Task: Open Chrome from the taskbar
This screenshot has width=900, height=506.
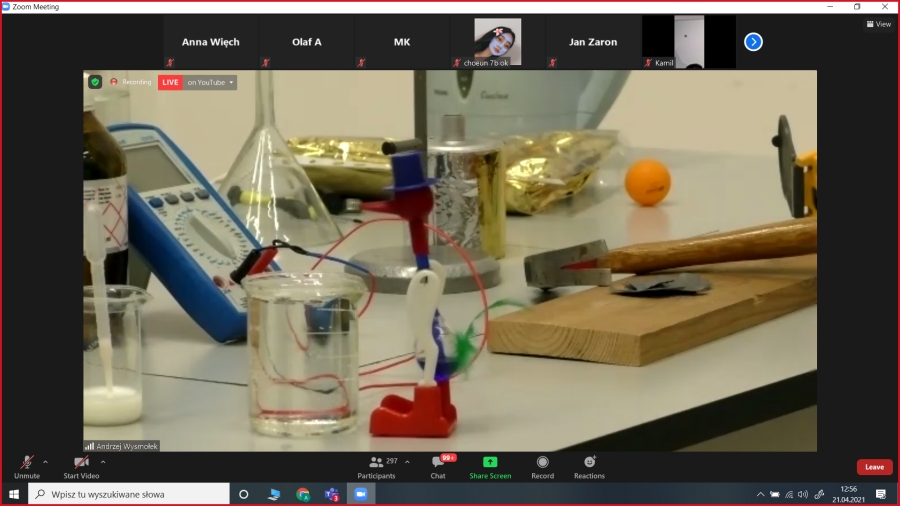Action: [x=302, y=494]
